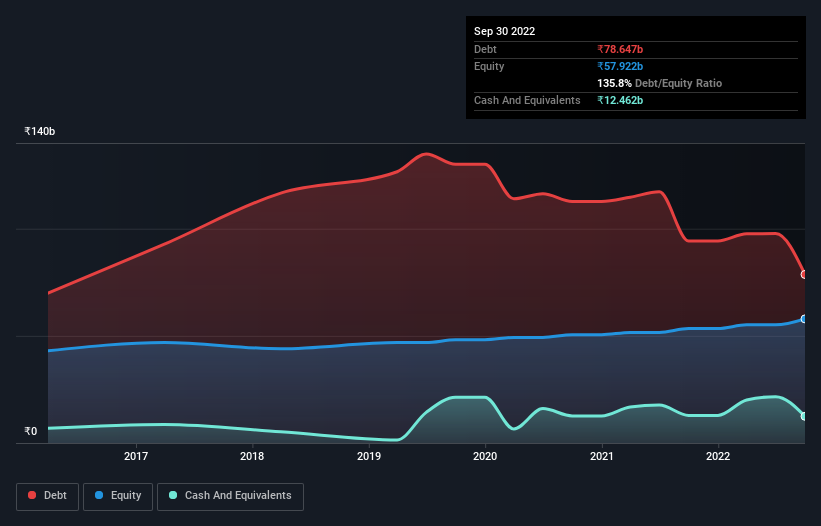Click the teal Cash legend dot
This screenshot has height=526, width=821.
(173, 495)
